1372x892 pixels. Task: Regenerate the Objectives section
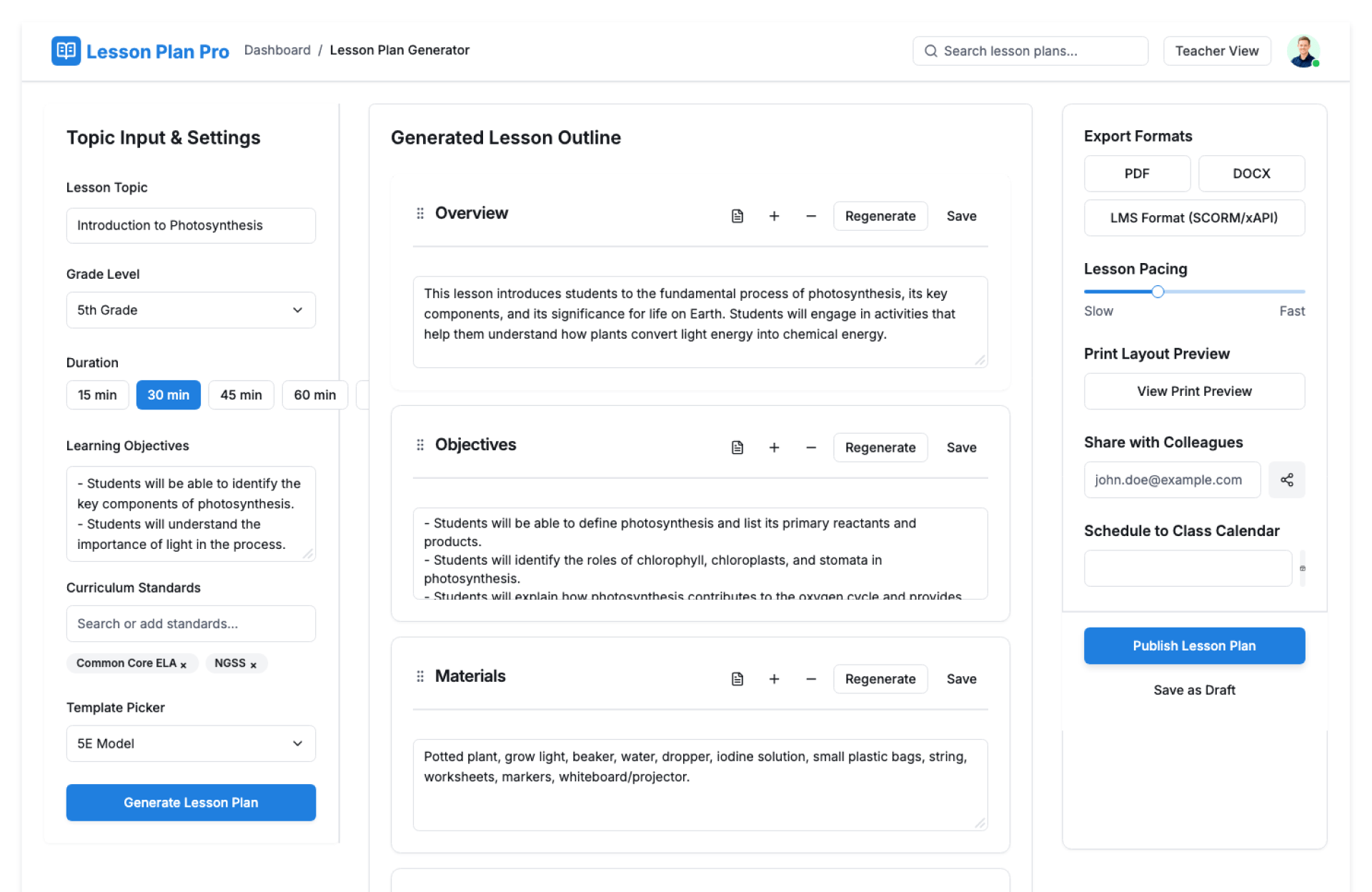pos(880,447)
